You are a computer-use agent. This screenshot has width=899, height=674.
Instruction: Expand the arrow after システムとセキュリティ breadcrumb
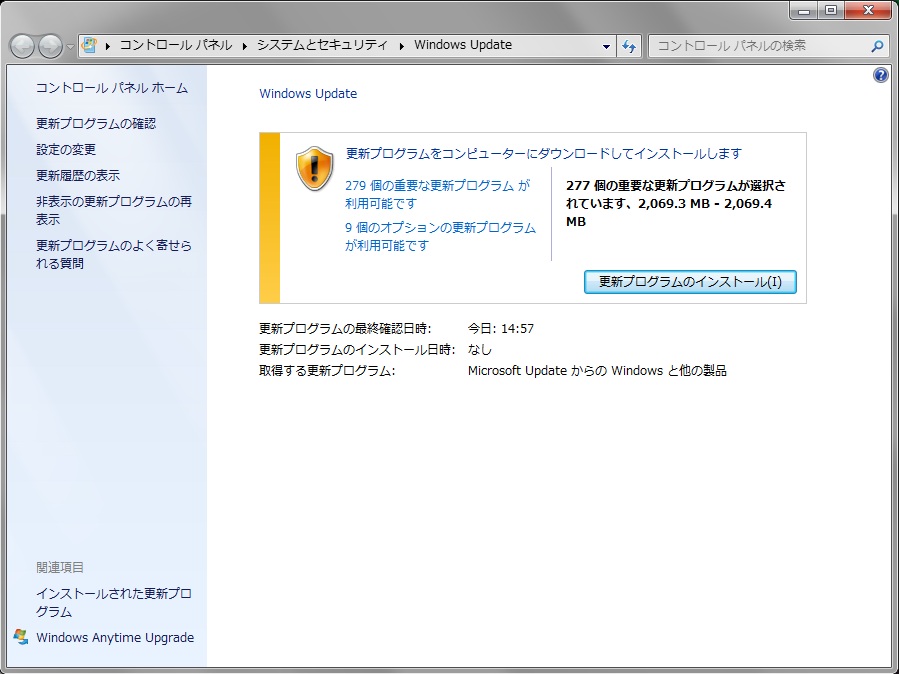coord(401,46)
